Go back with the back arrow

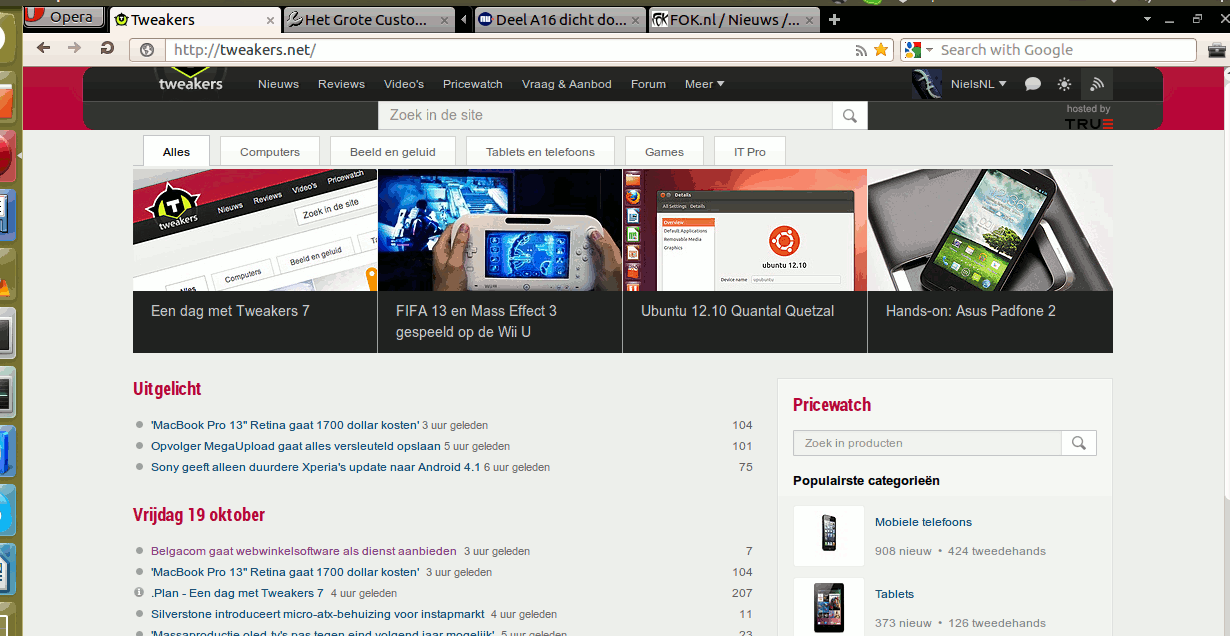(x=43, y=48)
